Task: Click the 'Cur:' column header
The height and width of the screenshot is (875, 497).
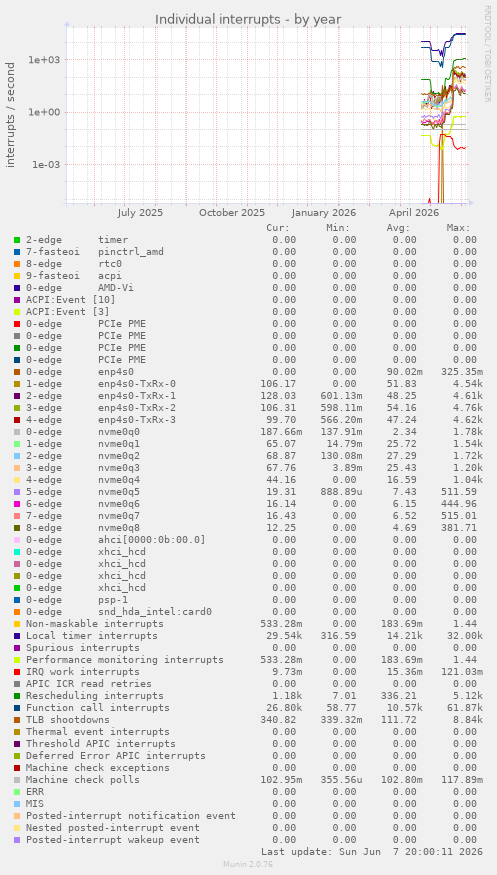Action: (278, 228)
